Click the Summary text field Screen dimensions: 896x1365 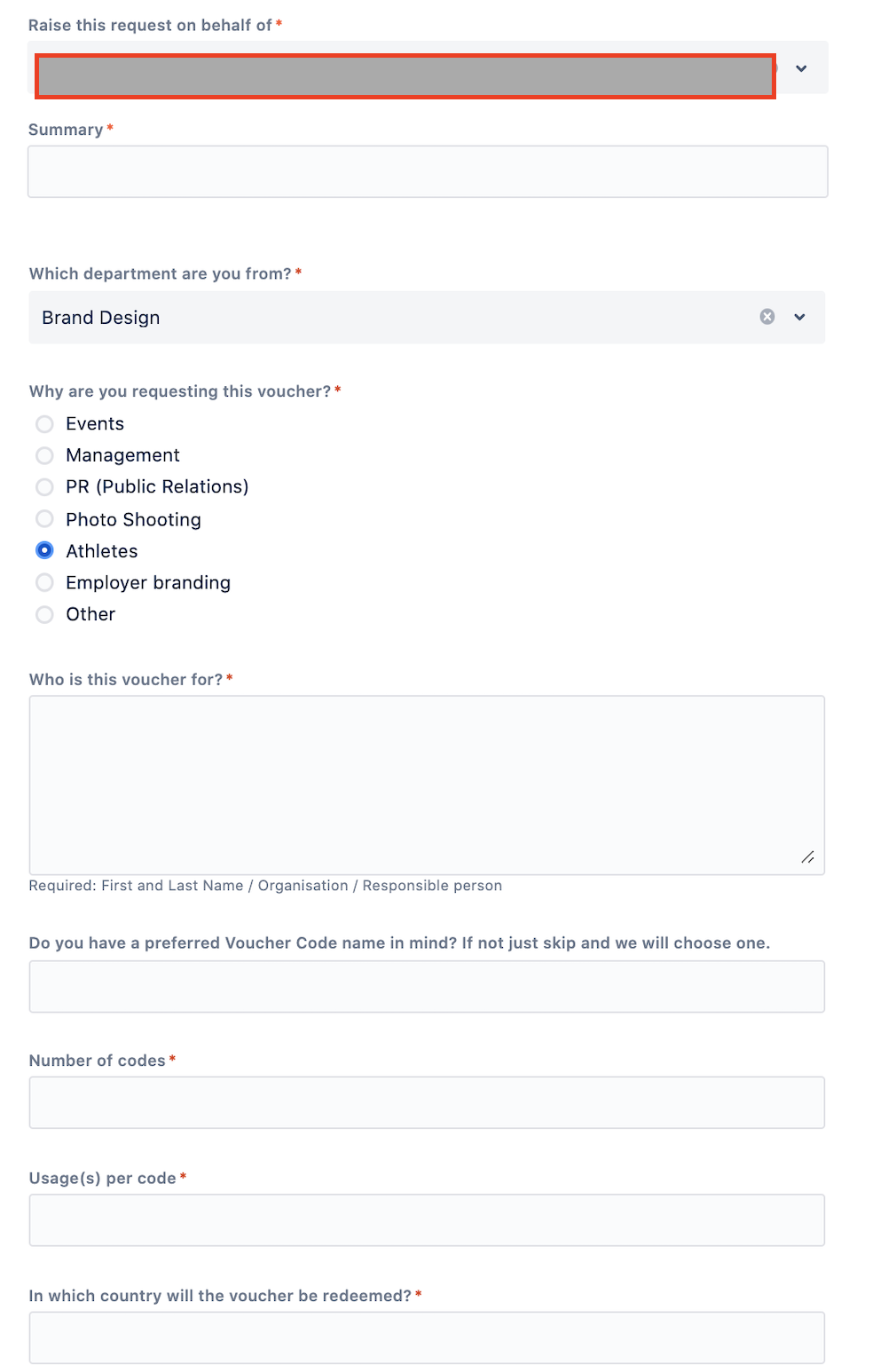click(x=428, y=171)
